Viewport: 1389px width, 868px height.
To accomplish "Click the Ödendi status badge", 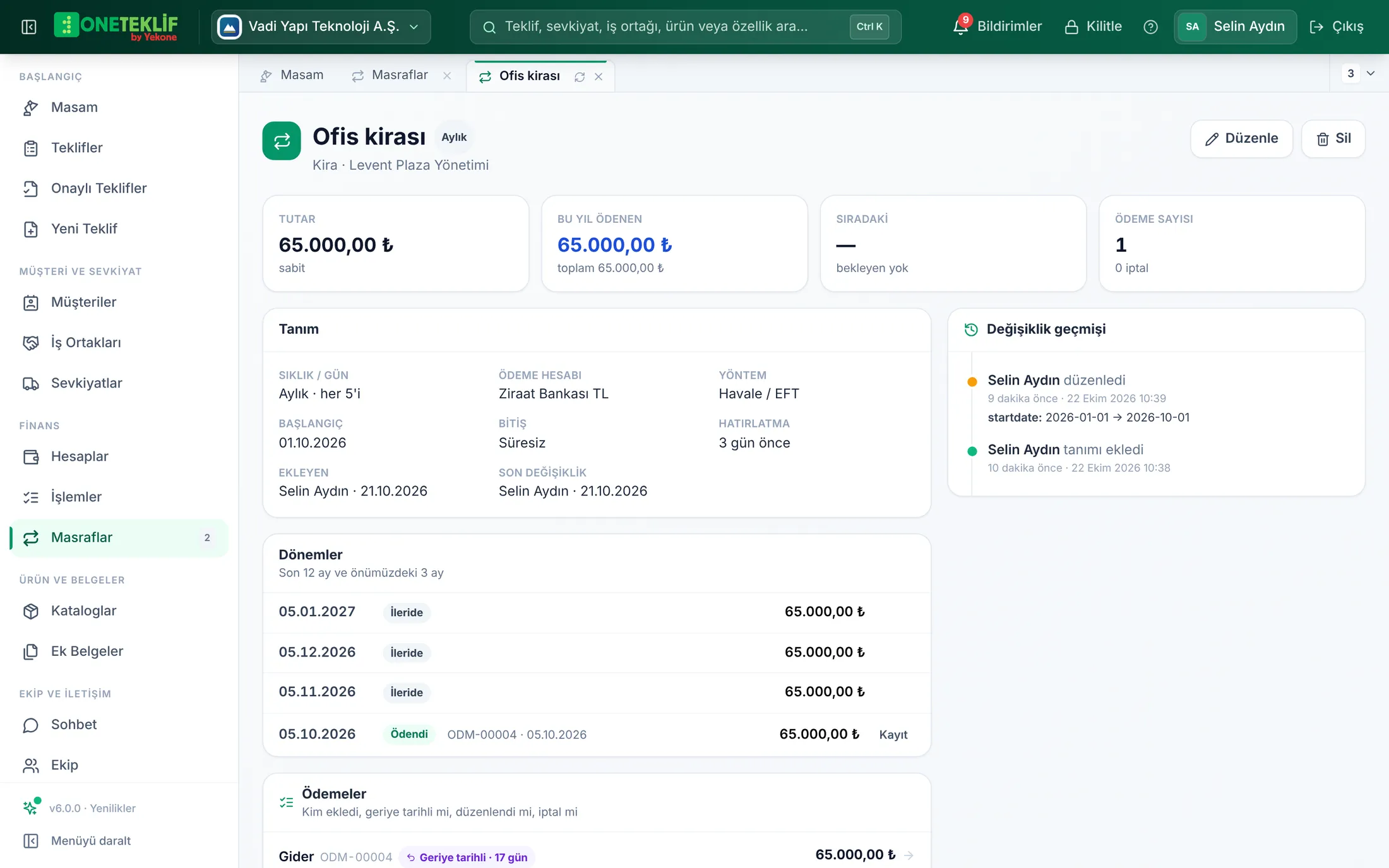I will 409,734.
